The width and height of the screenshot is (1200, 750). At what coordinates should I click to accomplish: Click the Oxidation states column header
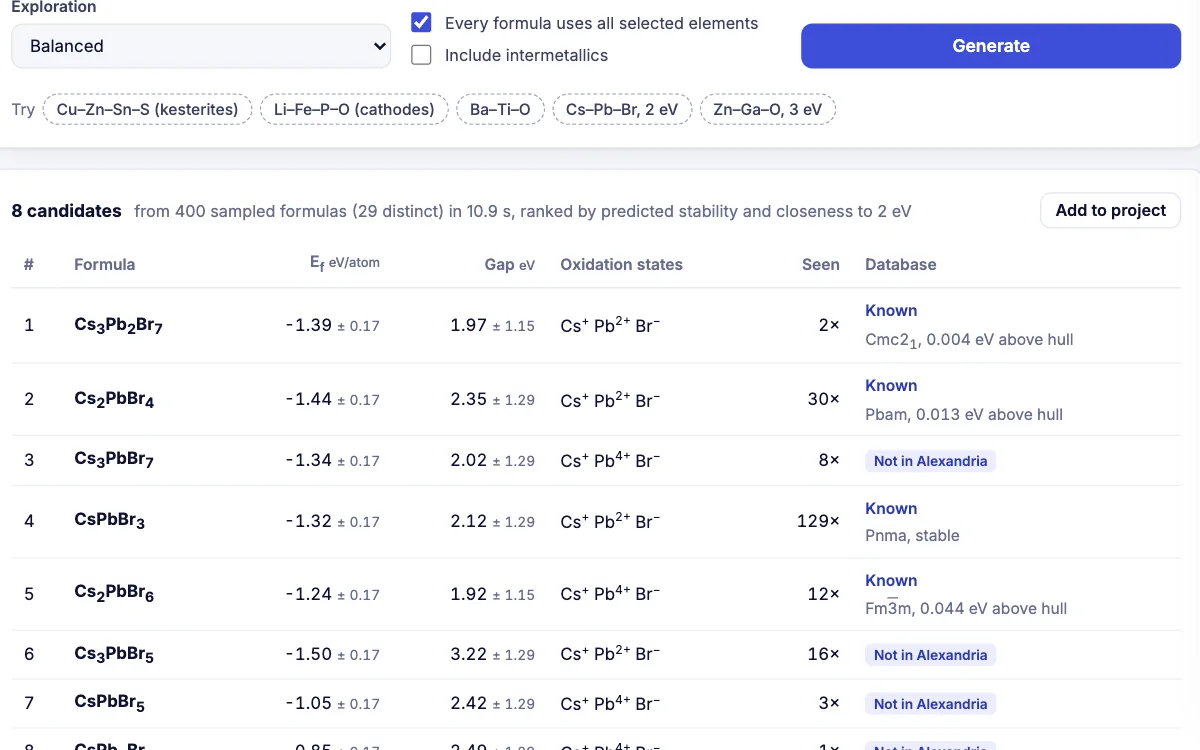pyautogui.click(x=621, y=265)
